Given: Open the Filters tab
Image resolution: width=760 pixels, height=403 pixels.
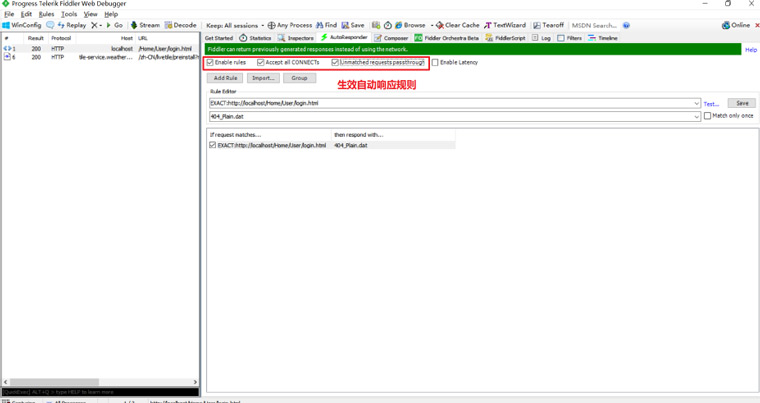Looking at the screenshot, I should tap(570, 38).
